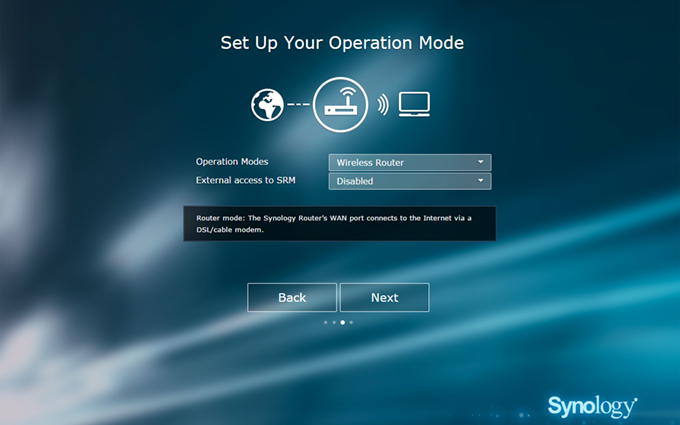Click the globe Internet icon
This screenshot has height=425, width=680.
click(267, 105)
